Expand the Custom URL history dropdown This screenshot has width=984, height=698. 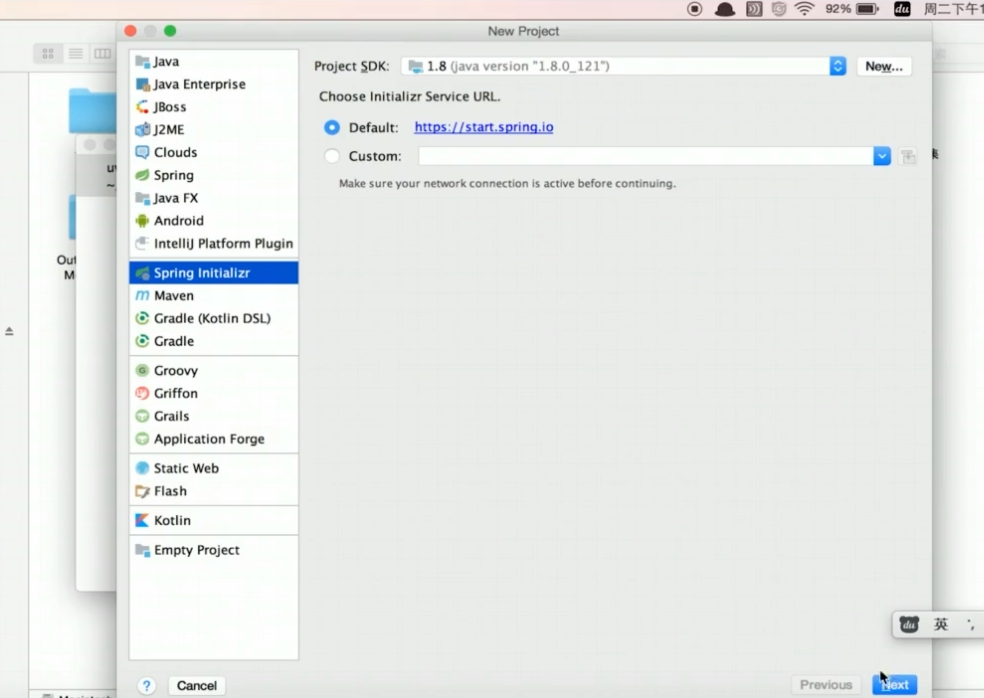(x=882, y=156)
